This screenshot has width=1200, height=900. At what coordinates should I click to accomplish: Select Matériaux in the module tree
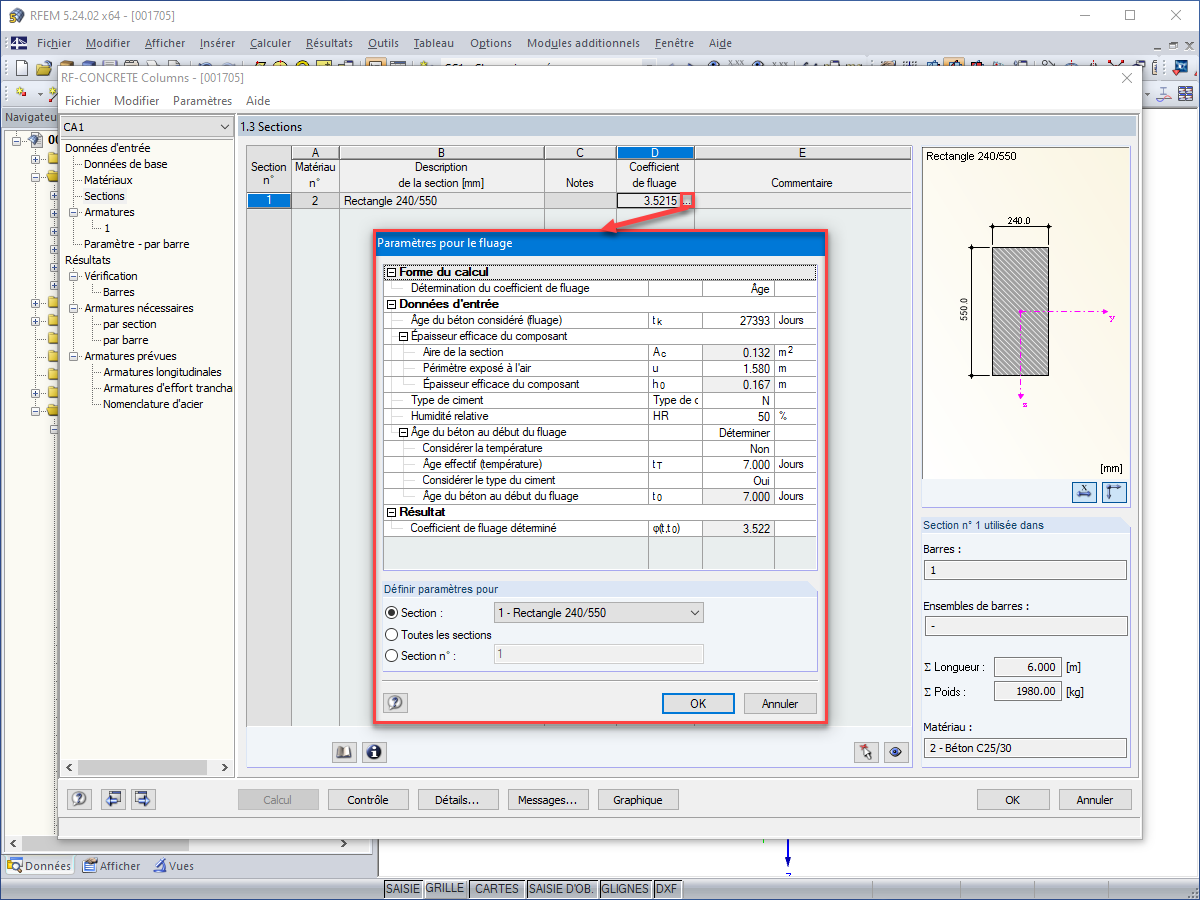click(x=108, y=180)
